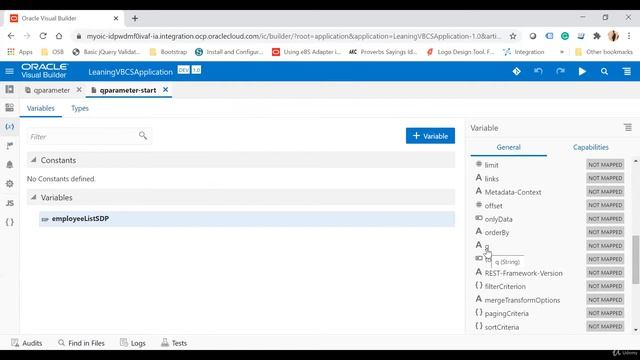This screenshot has width=640, height=360.
Task: Open the Integration bookmark
Action: point(524,52)
